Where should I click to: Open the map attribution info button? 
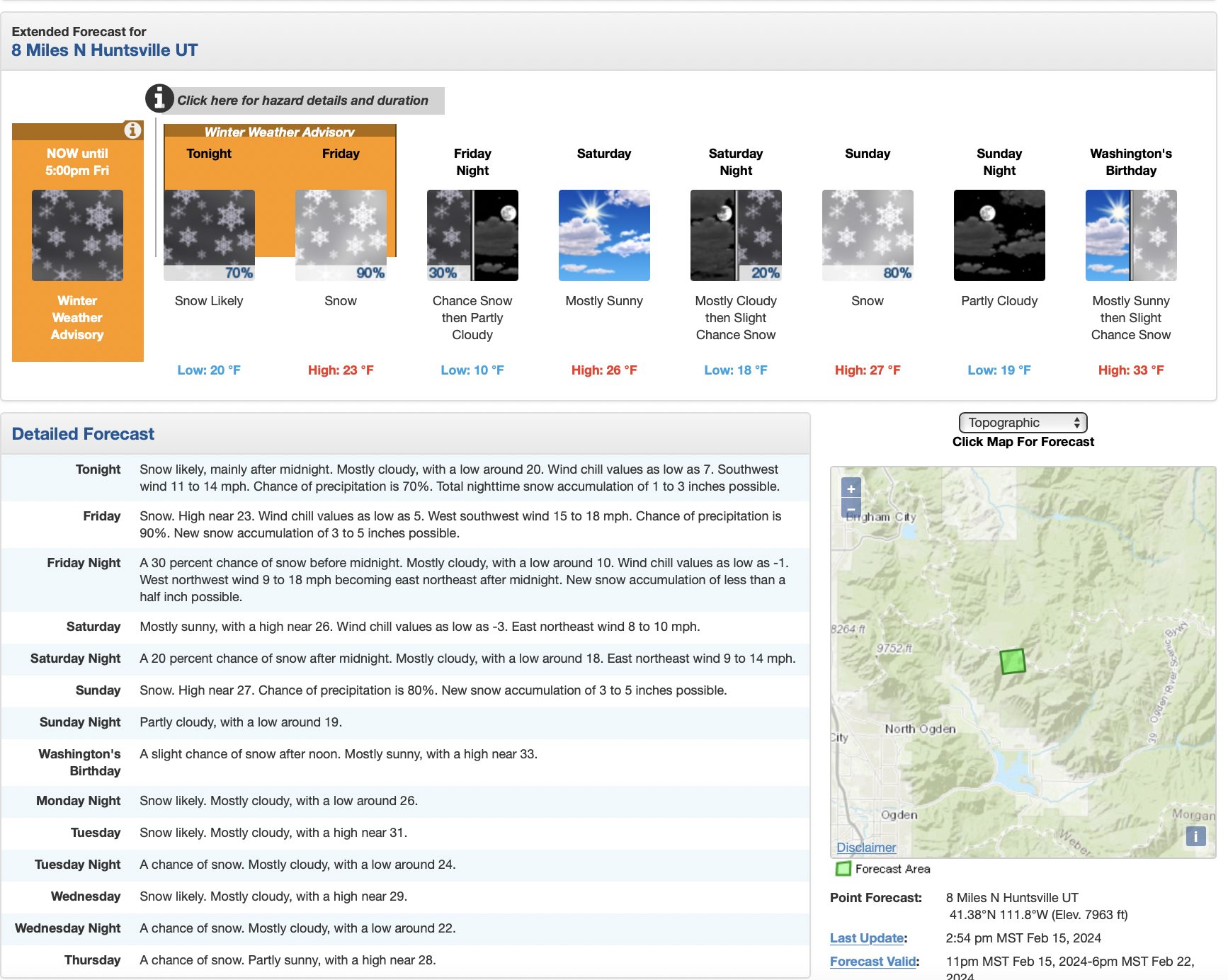point(1195,836)
